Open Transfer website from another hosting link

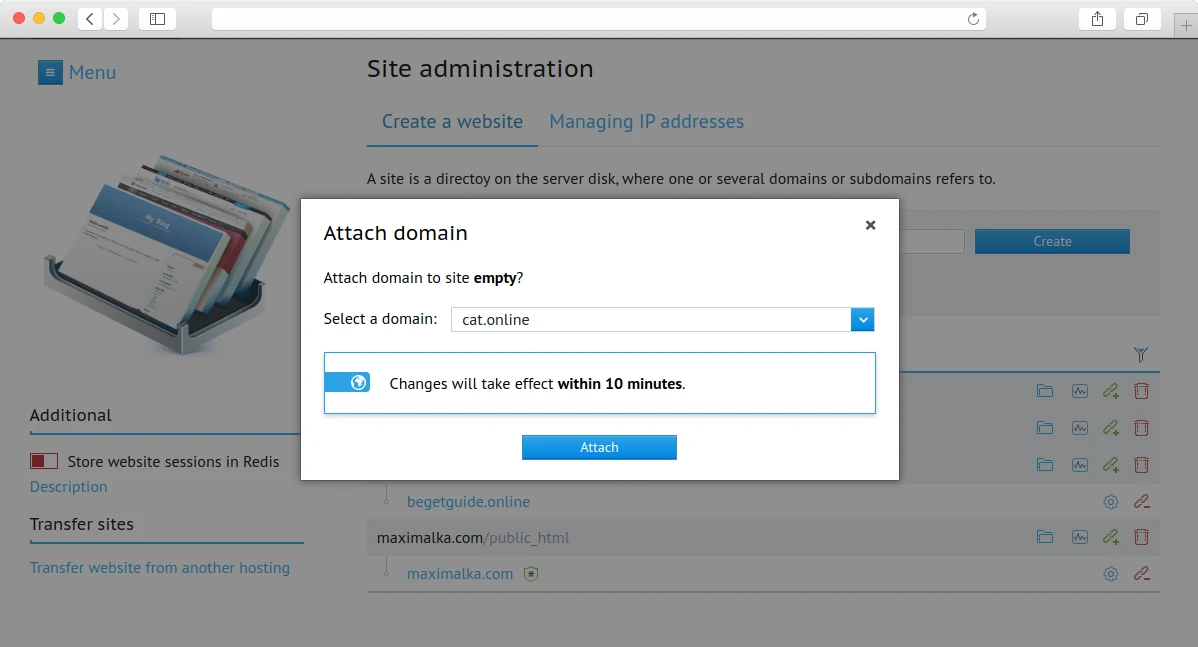[159, 567]
